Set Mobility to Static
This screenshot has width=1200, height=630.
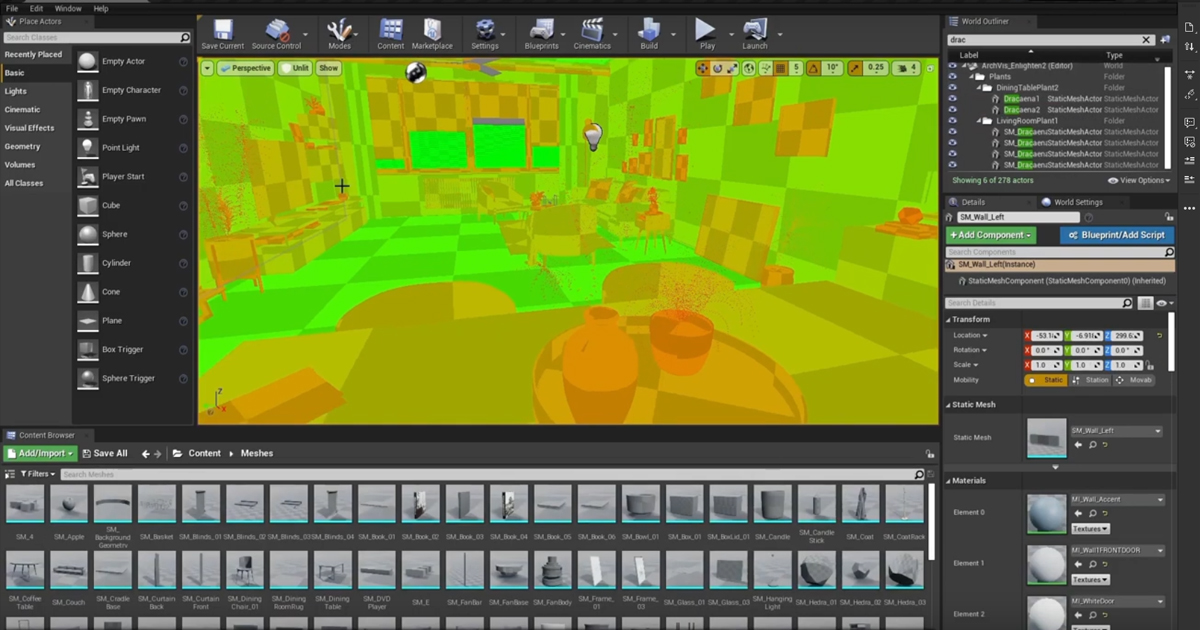tap(1045, 380)
